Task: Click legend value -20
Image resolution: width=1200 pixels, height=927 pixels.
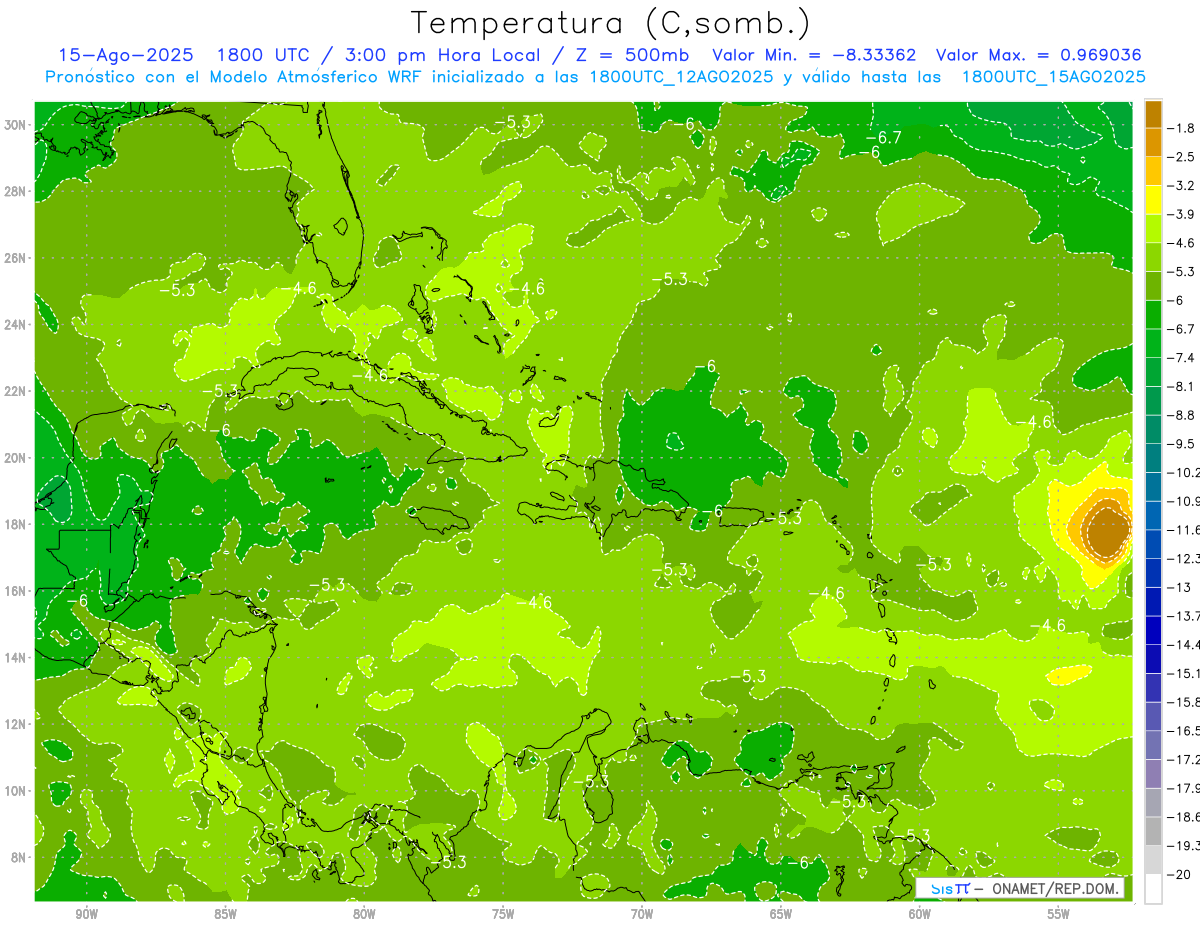Action: coord(1180,874)
